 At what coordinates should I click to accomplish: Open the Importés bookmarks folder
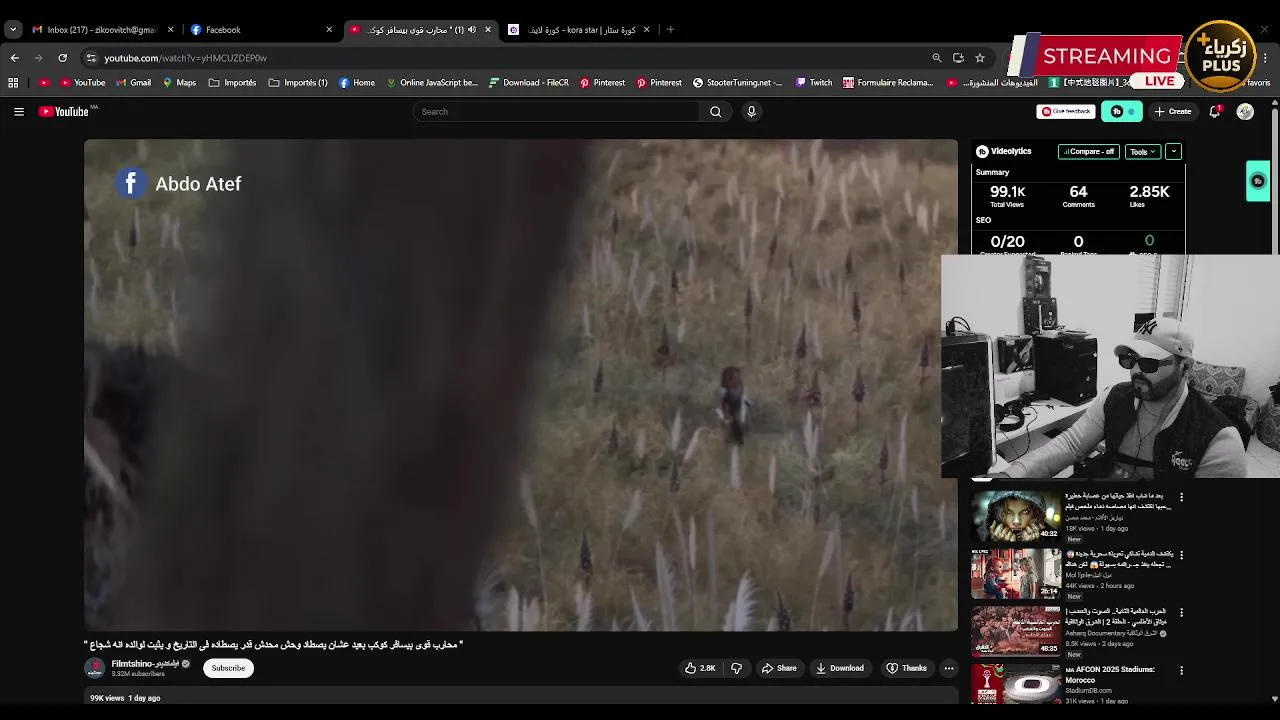coord(232,83)
